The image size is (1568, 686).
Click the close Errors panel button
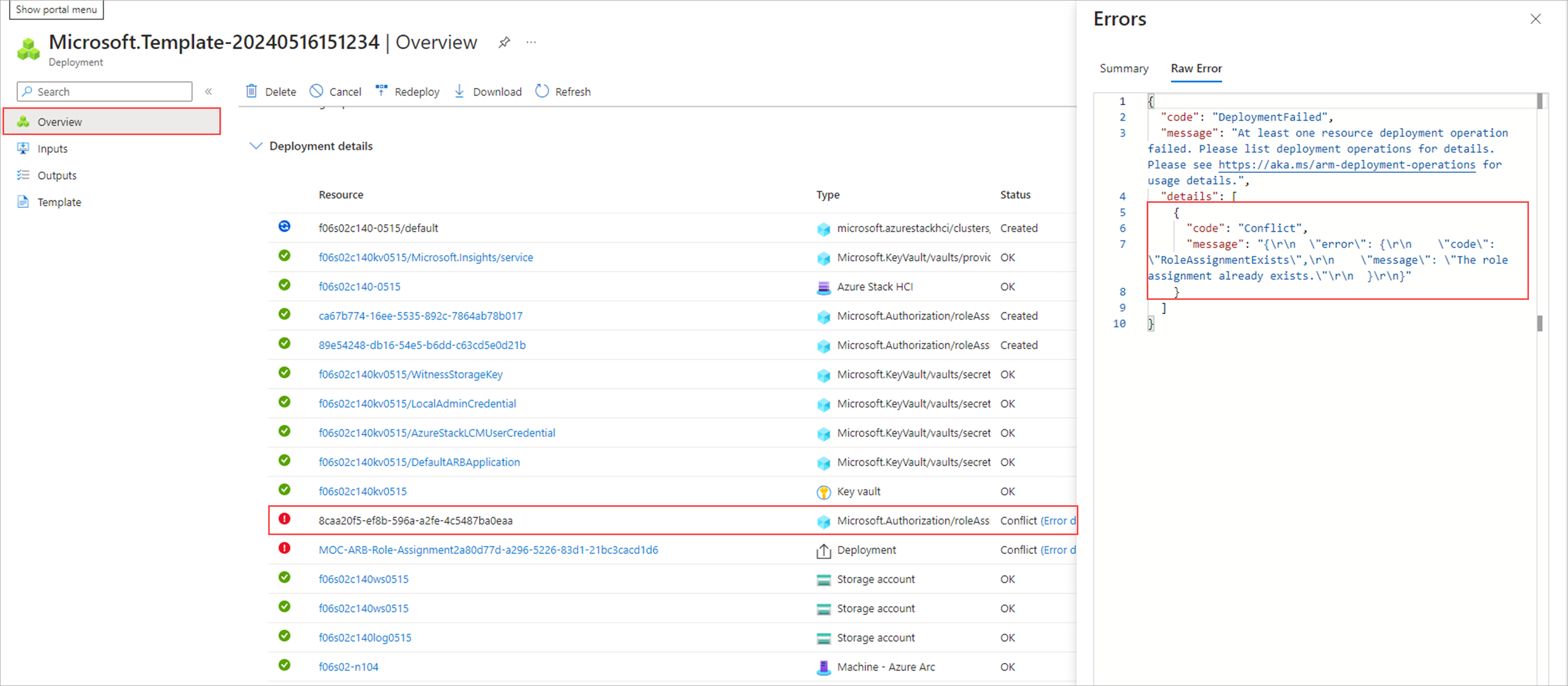1536,18
